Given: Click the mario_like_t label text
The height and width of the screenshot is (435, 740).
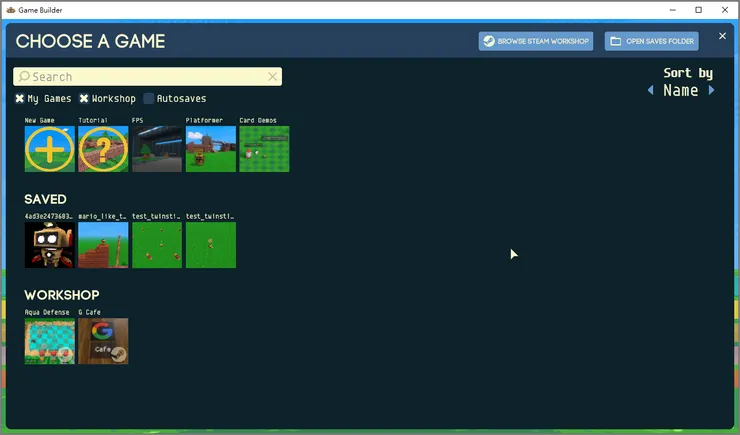Looking at the screenshot, I should 102,217.
